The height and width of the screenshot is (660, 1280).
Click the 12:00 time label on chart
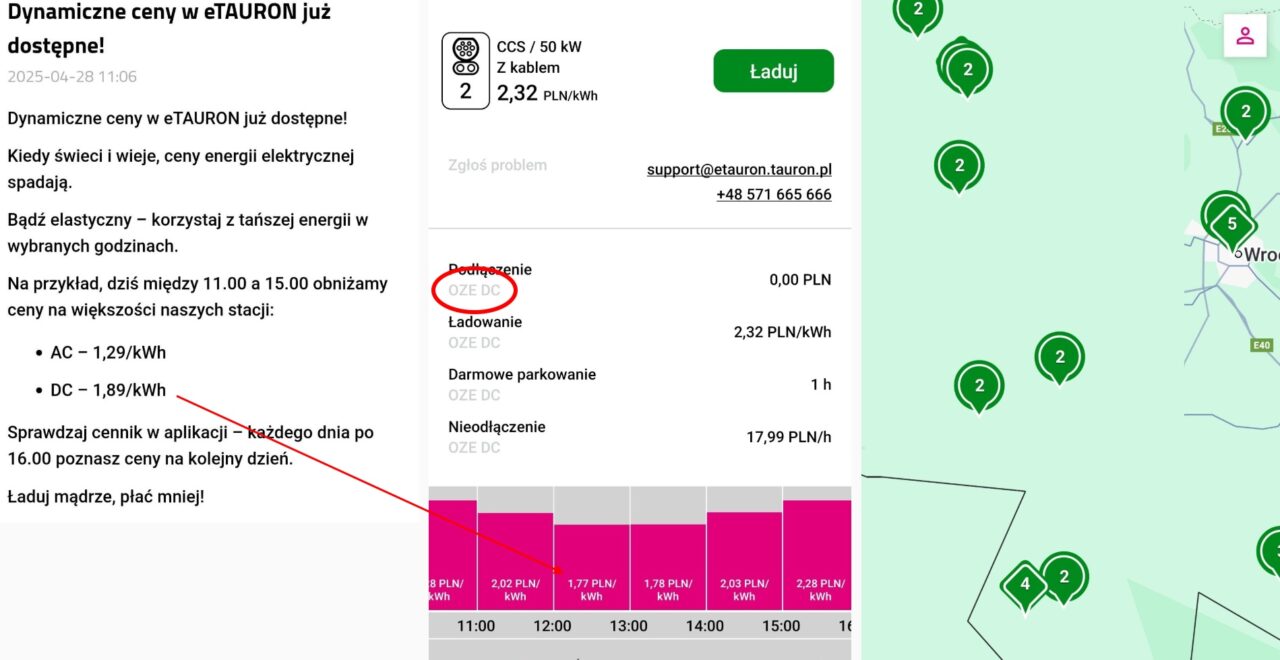[x=552, y=626]
